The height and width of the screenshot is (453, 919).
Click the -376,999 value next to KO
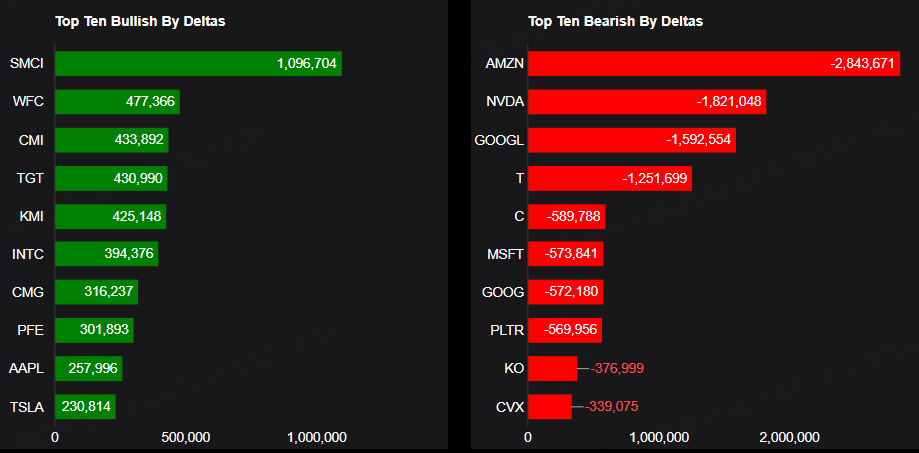point(617,368)
